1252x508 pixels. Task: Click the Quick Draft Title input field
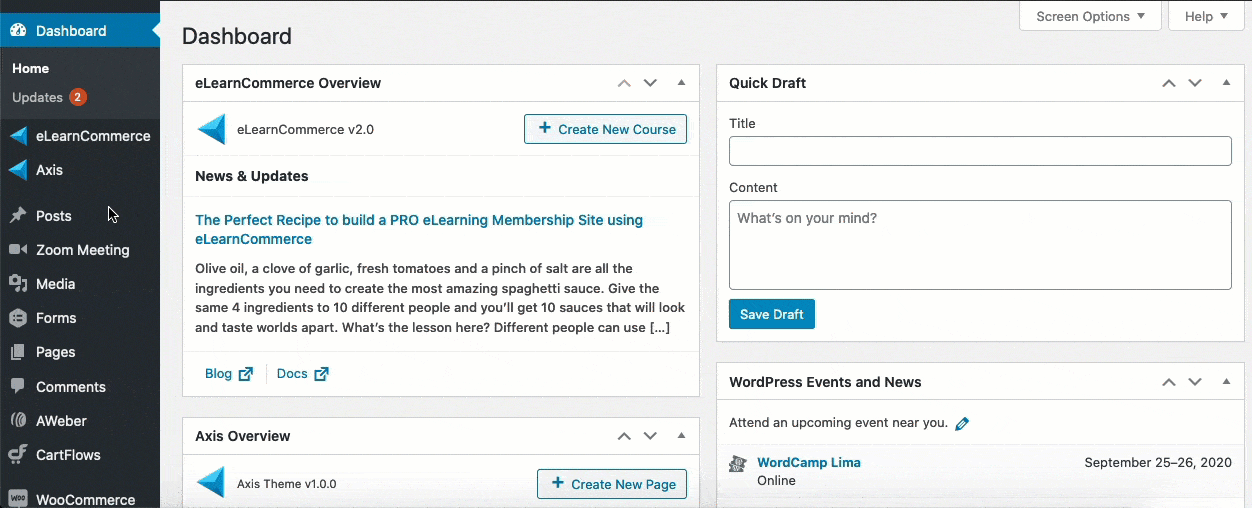980,151
